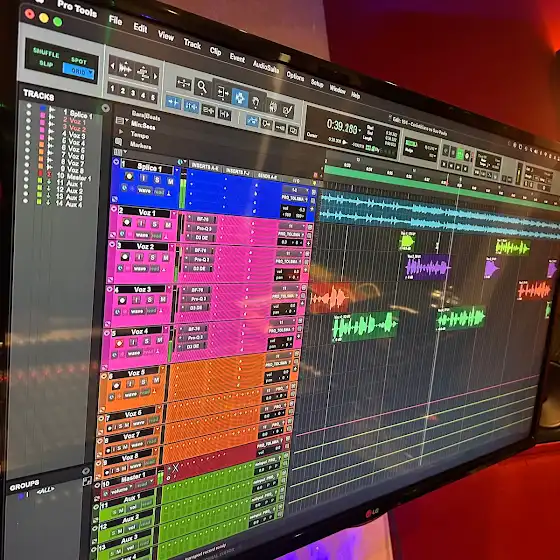
Task: Open the BF-76 insert on Voz 1
Action: point(201,219)
